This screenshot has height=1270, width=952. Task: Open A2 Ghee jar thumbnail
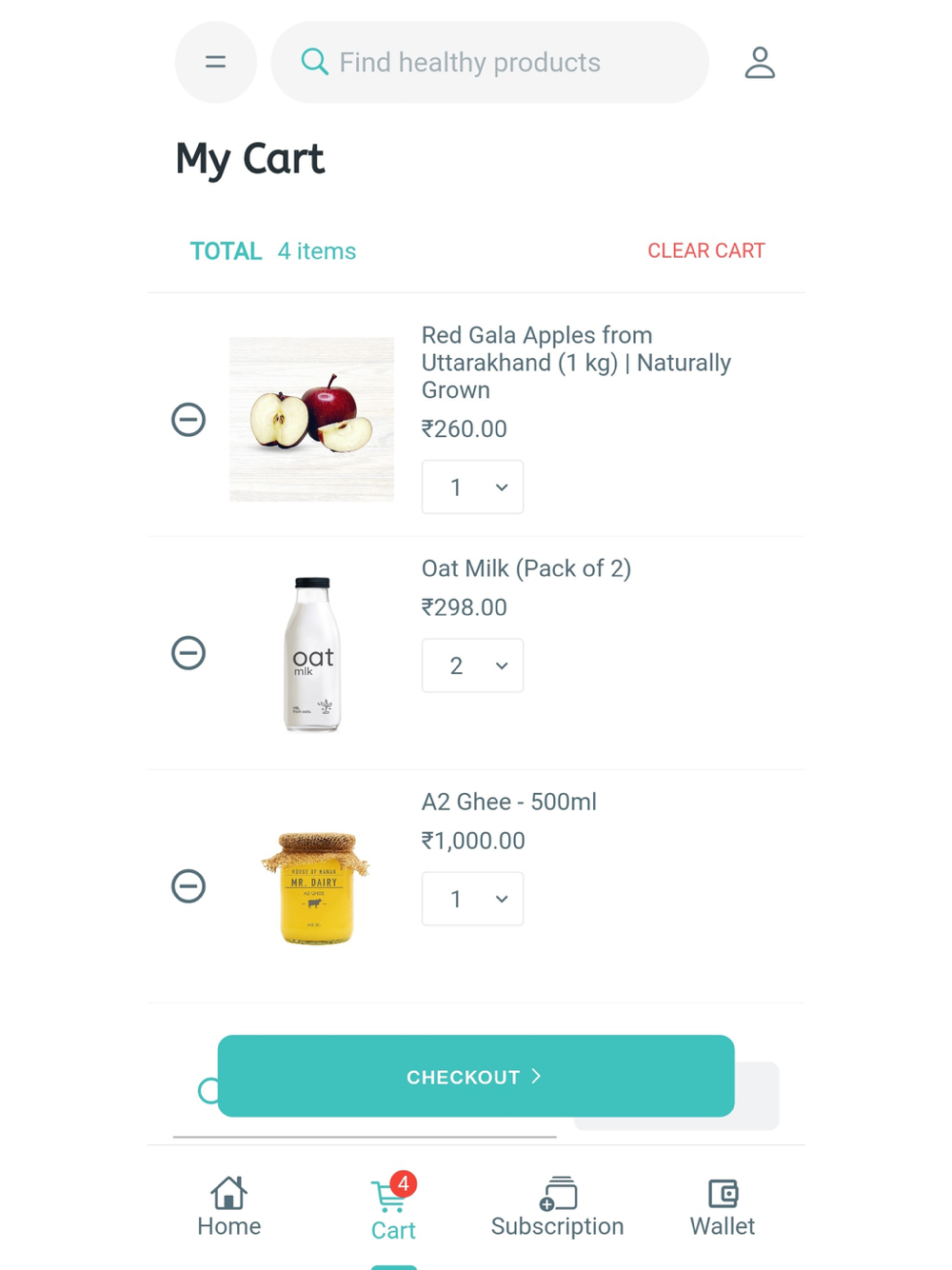[x=315, y=887]
